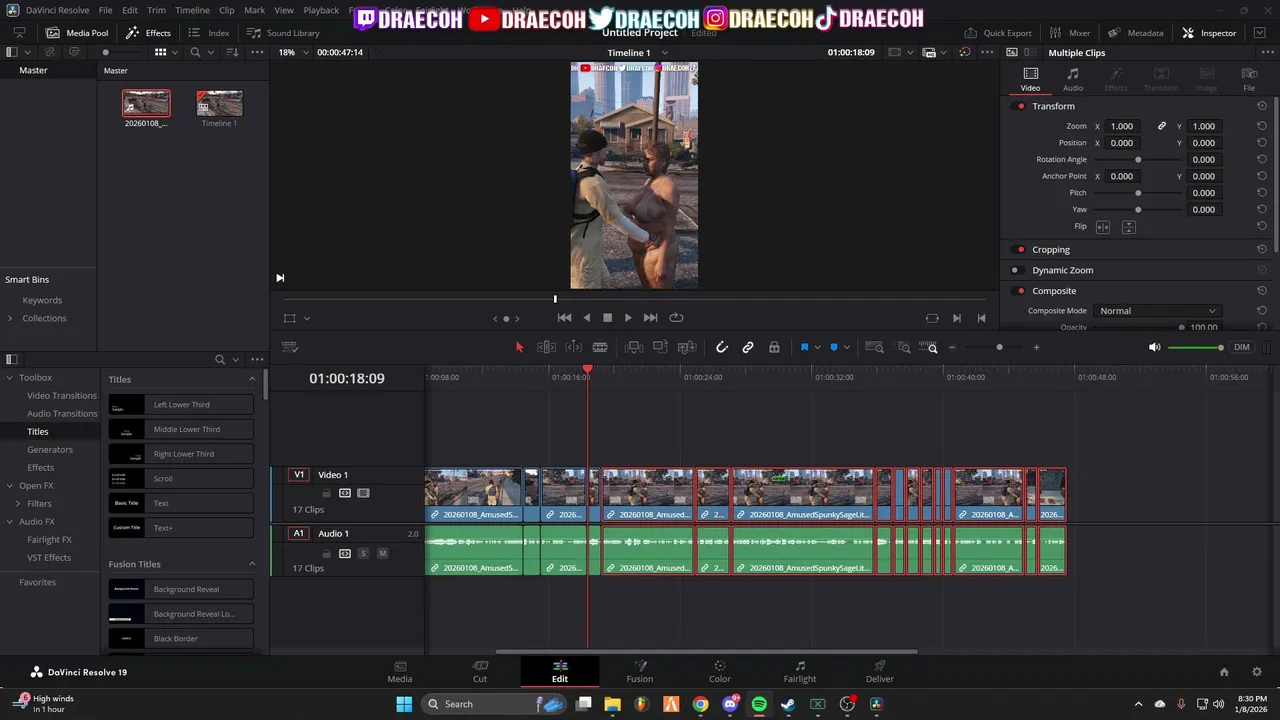Open the Timeline menu
Screen dimensions: 1280x720
click(x=192, y=10)
